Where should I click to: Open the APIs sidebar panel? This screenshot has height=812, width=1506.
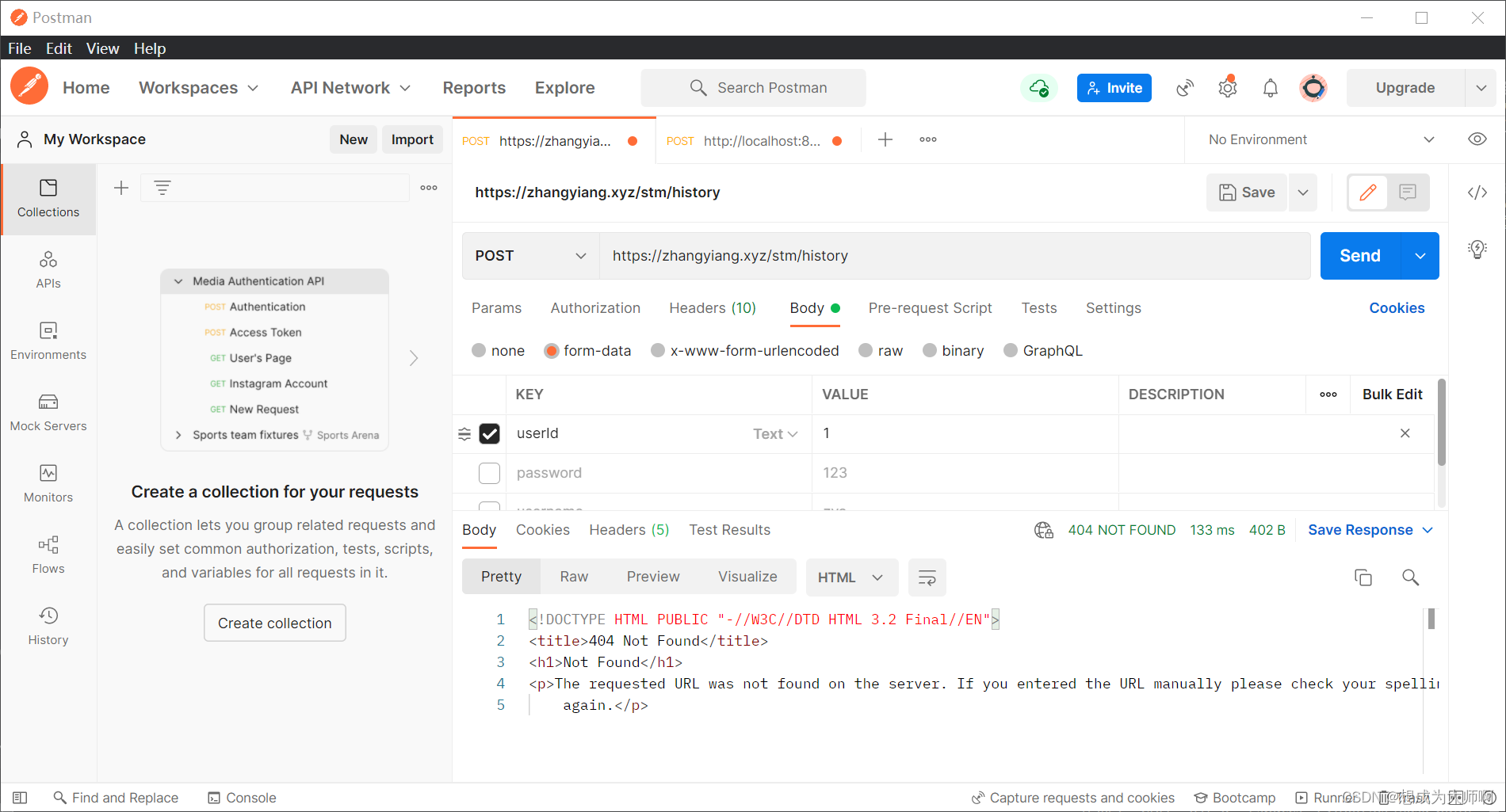click(48, 270)
